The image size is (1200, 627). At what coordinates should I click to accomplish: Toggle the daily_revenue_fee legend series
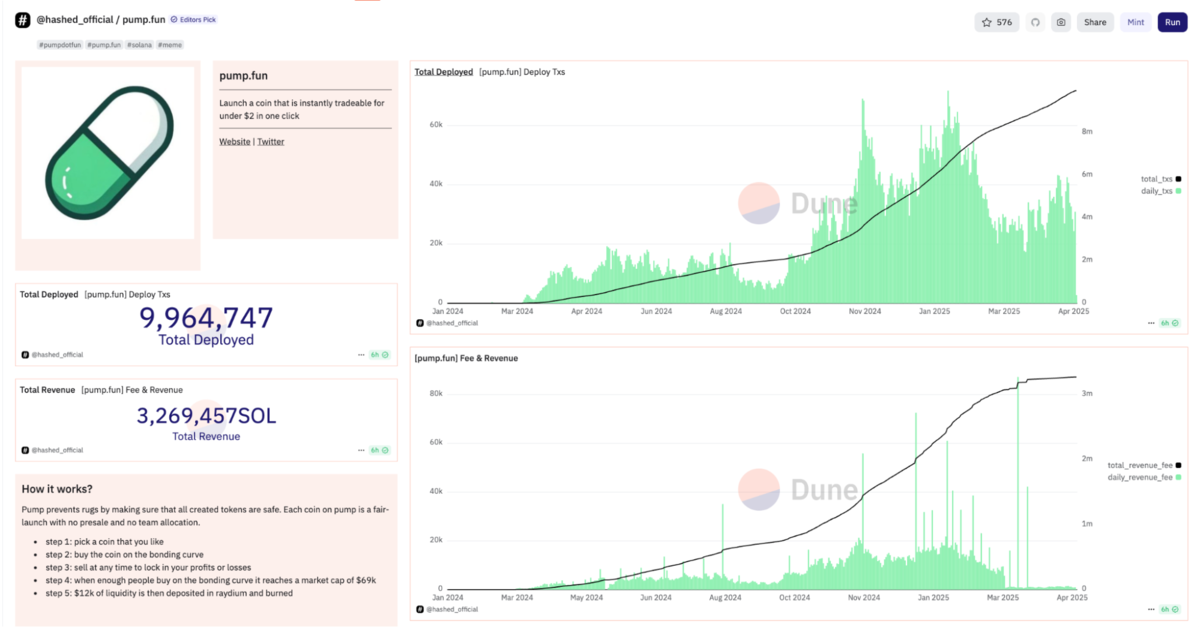(1145, 478)
